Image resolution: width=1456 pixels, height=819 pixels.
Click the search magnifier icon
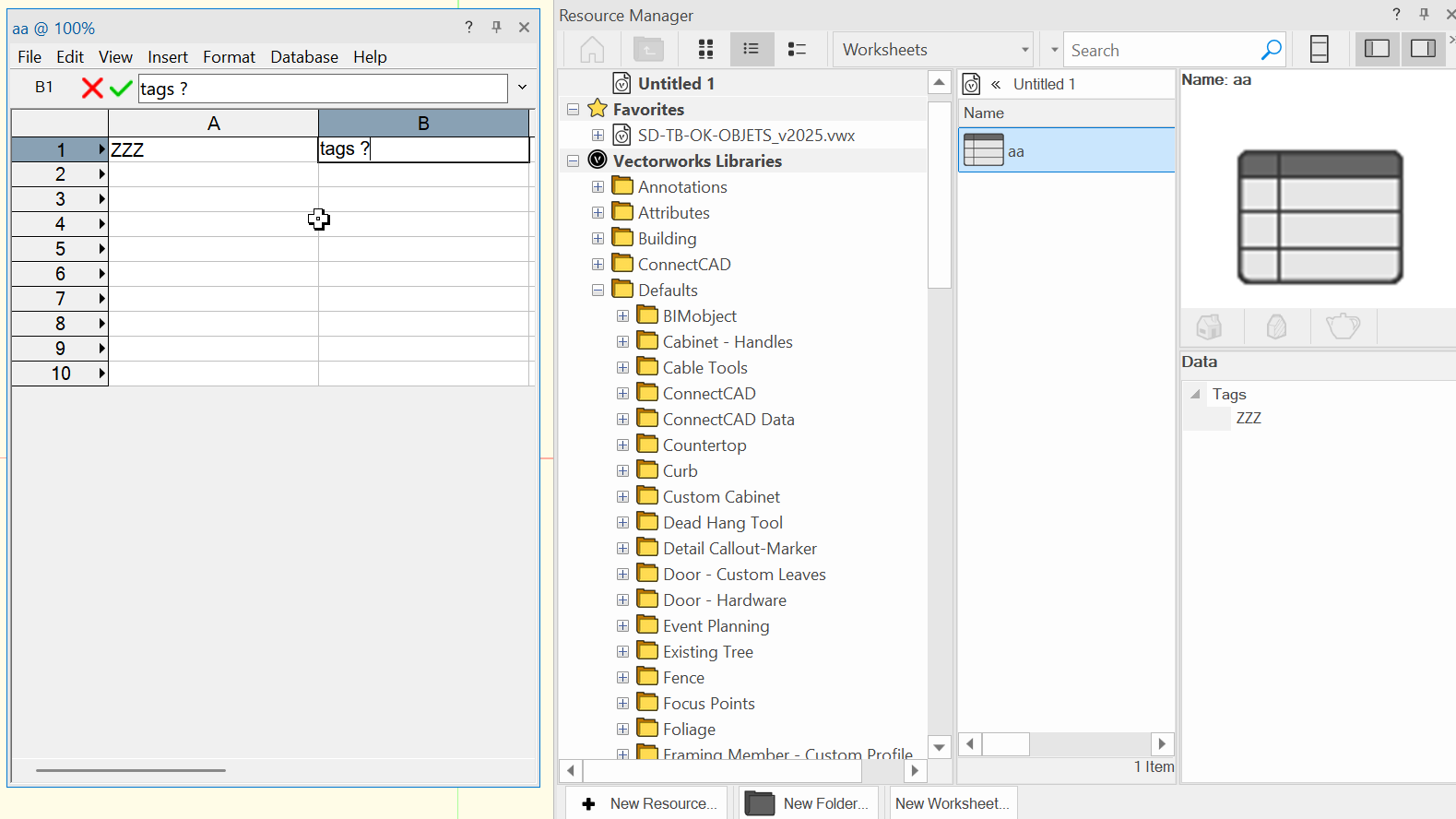(x=1271, y=50)
